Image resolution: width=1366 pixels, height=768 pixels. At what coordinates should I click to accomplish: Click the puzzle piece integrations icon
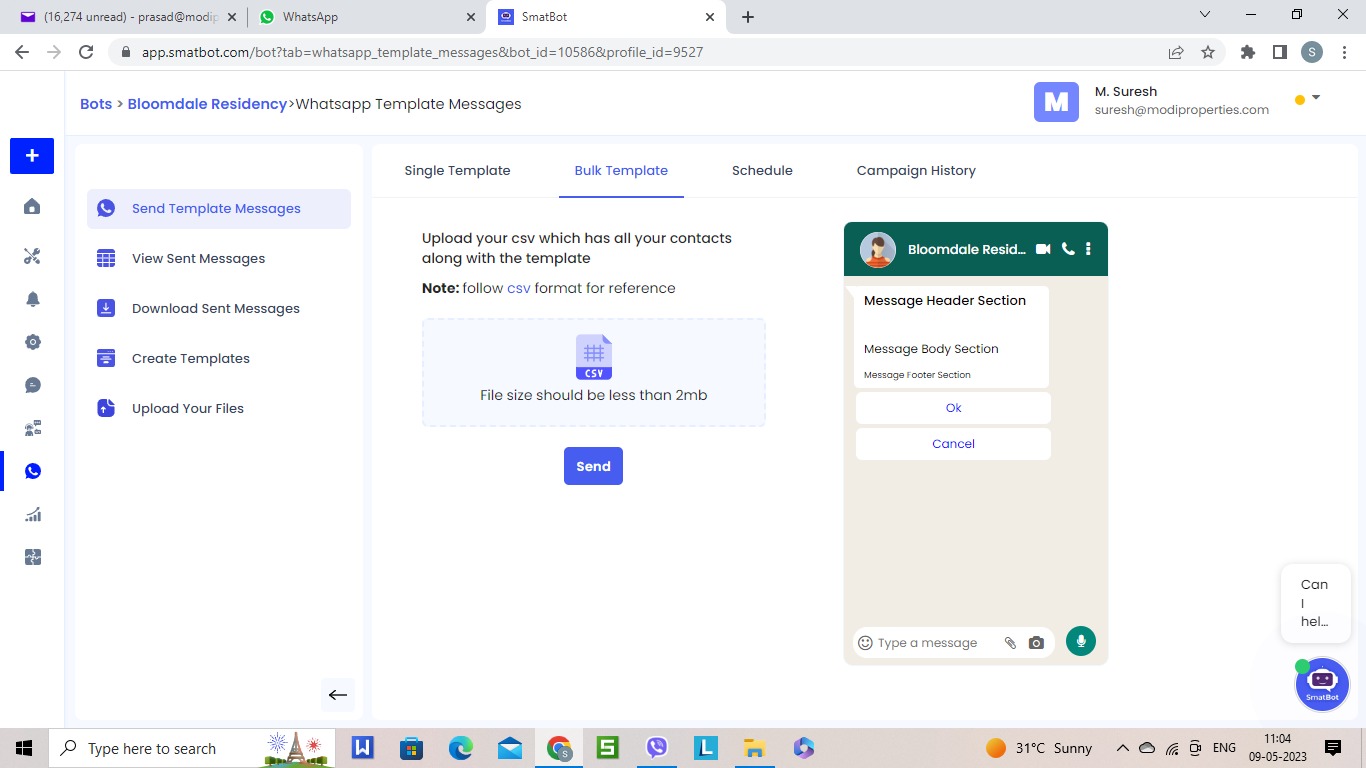(x=32, y=558)
